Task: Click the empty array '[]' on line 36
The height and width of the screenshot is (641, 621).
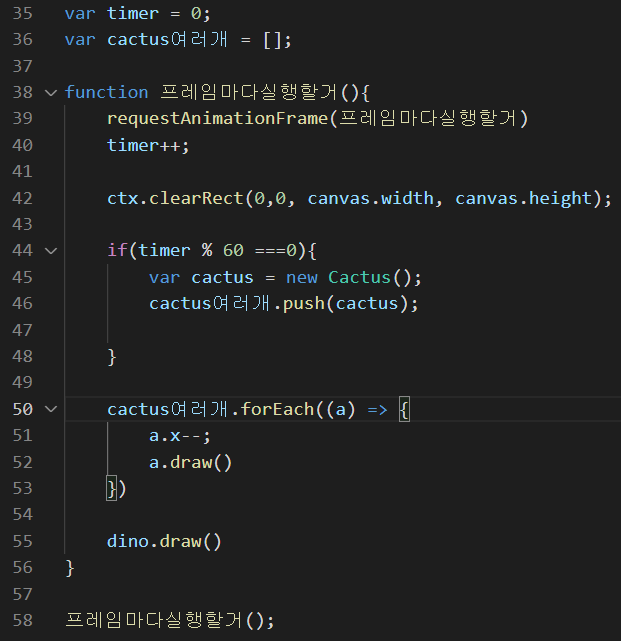Action: 272,40
